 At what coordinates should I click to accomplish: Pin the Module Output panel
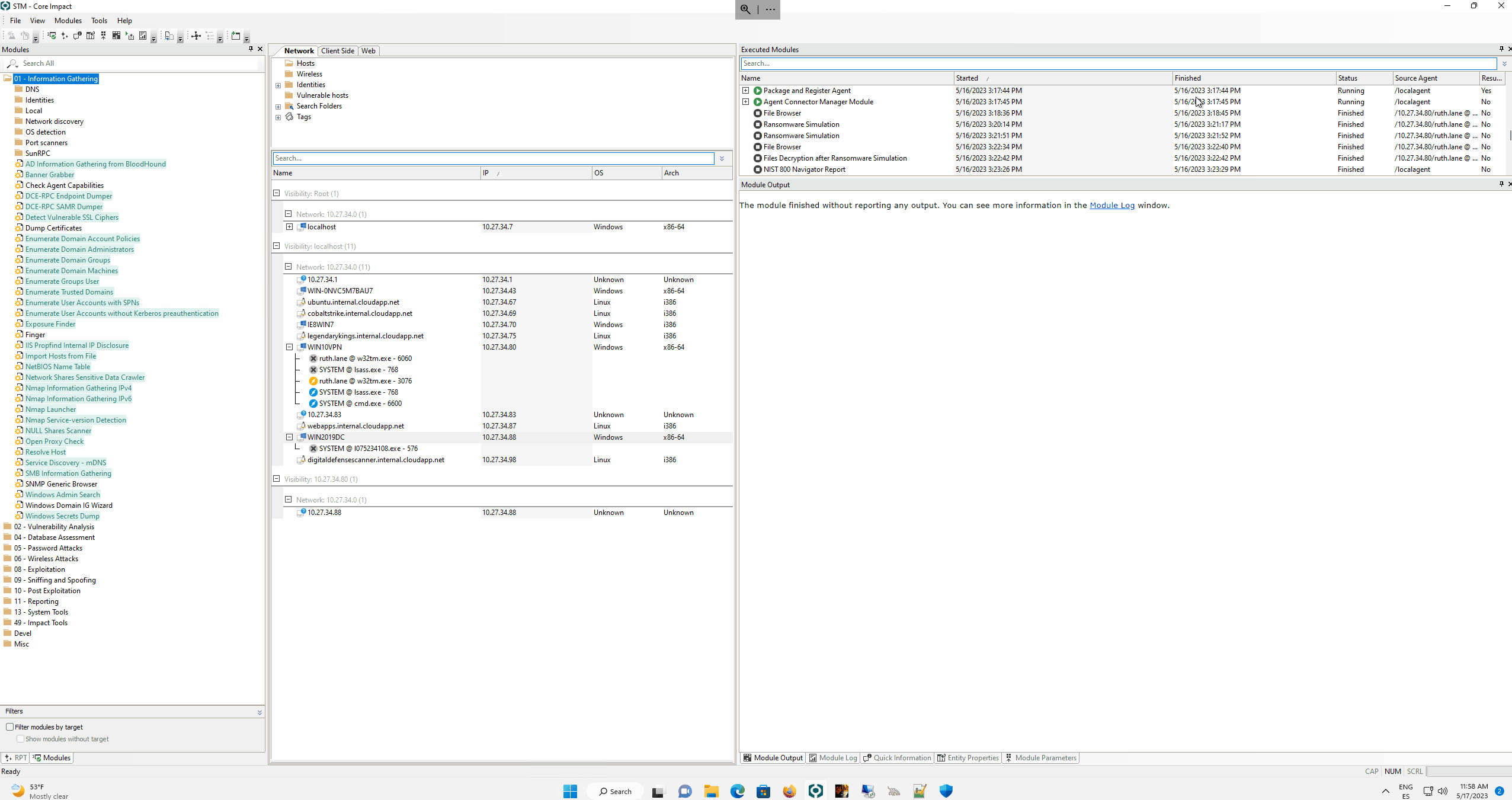tap(1501, 184)
